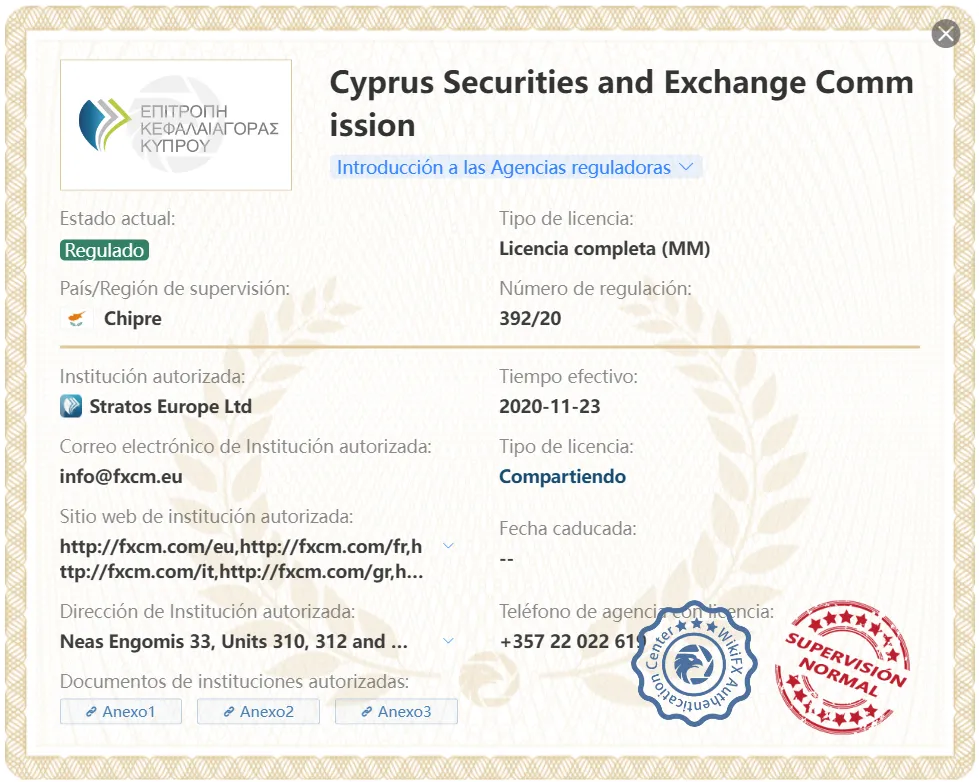This screenshot has width=979, height=782.
Task: Click the +357 22 022 phone number
Action: [571, 641]
